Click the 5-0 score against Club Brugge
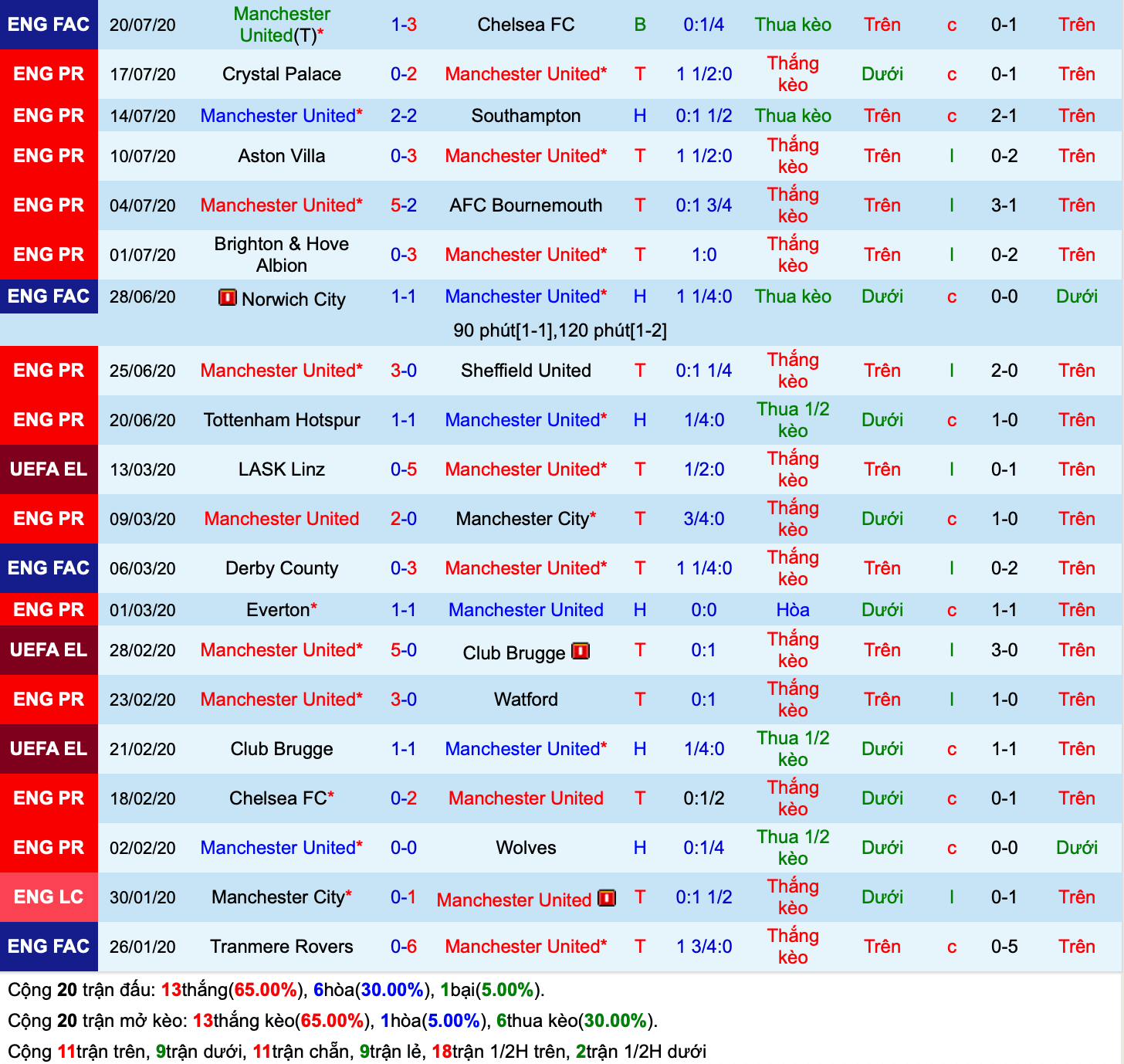Image resolution: width=1124 pixels, height=1064 pixels. coord(404,650)
